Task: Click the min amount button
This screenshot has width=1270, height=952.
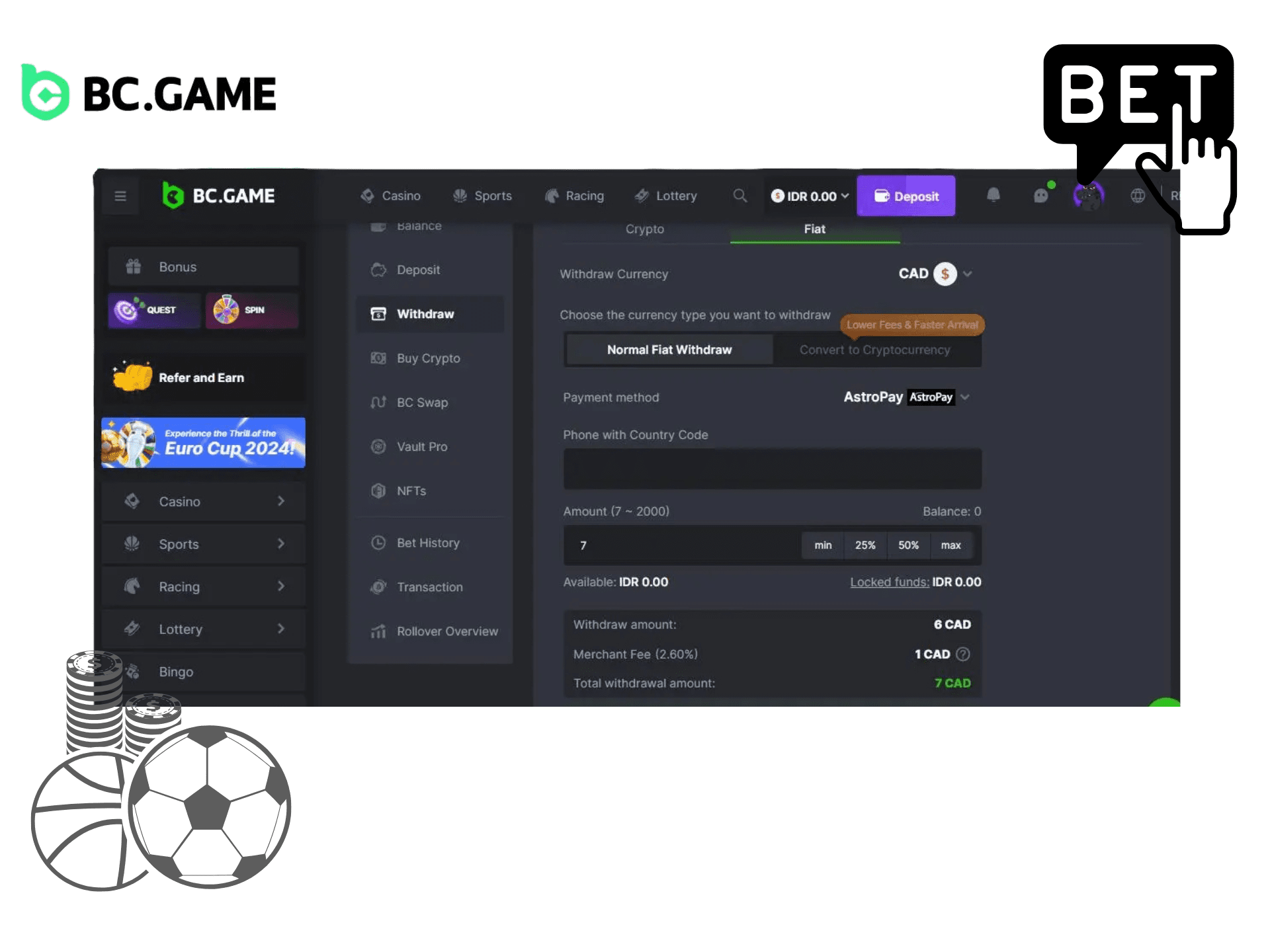Action: [823, 545]
